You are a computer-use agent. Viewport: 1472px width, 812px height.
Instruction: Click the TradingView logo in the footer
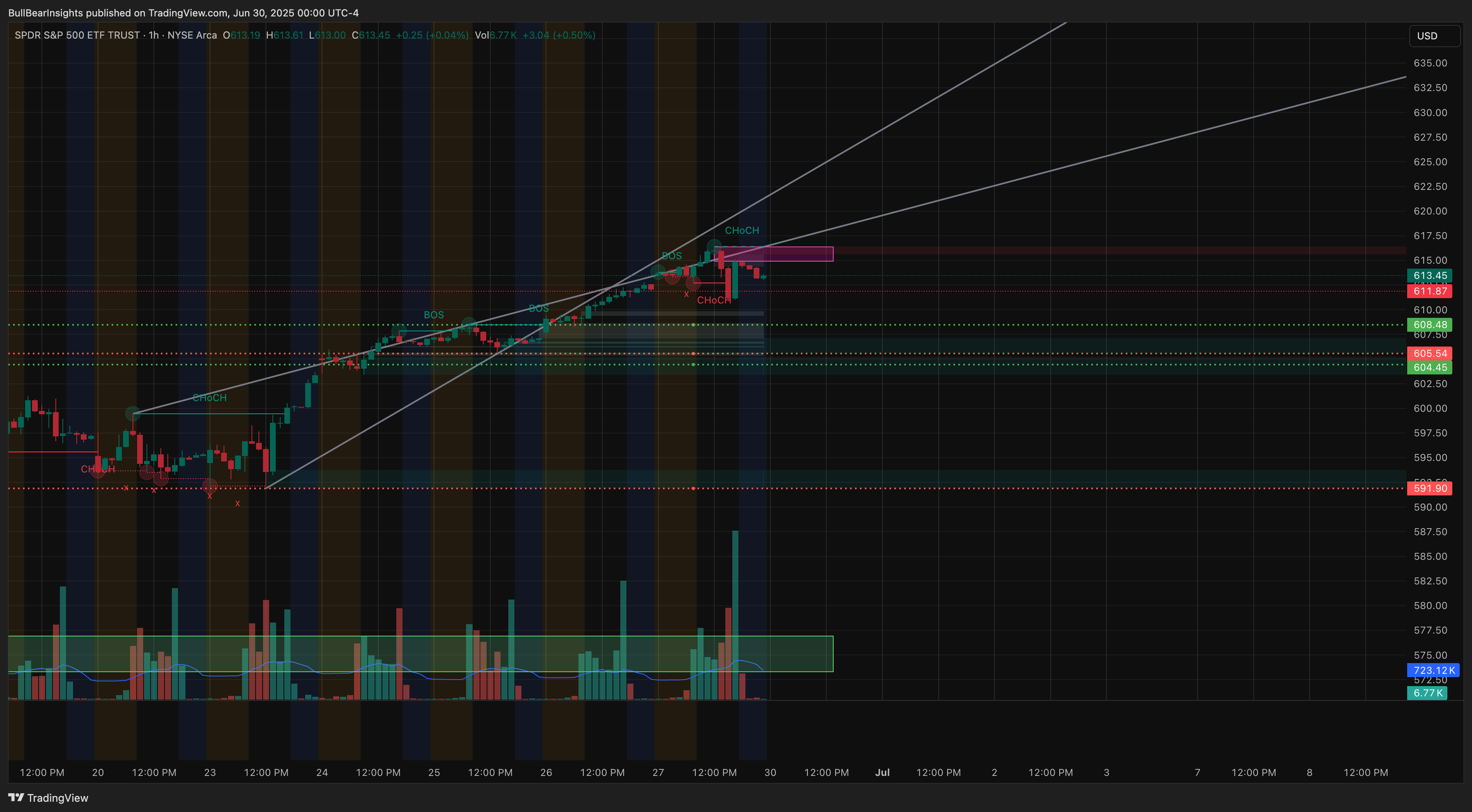click(x=48, y=798)
